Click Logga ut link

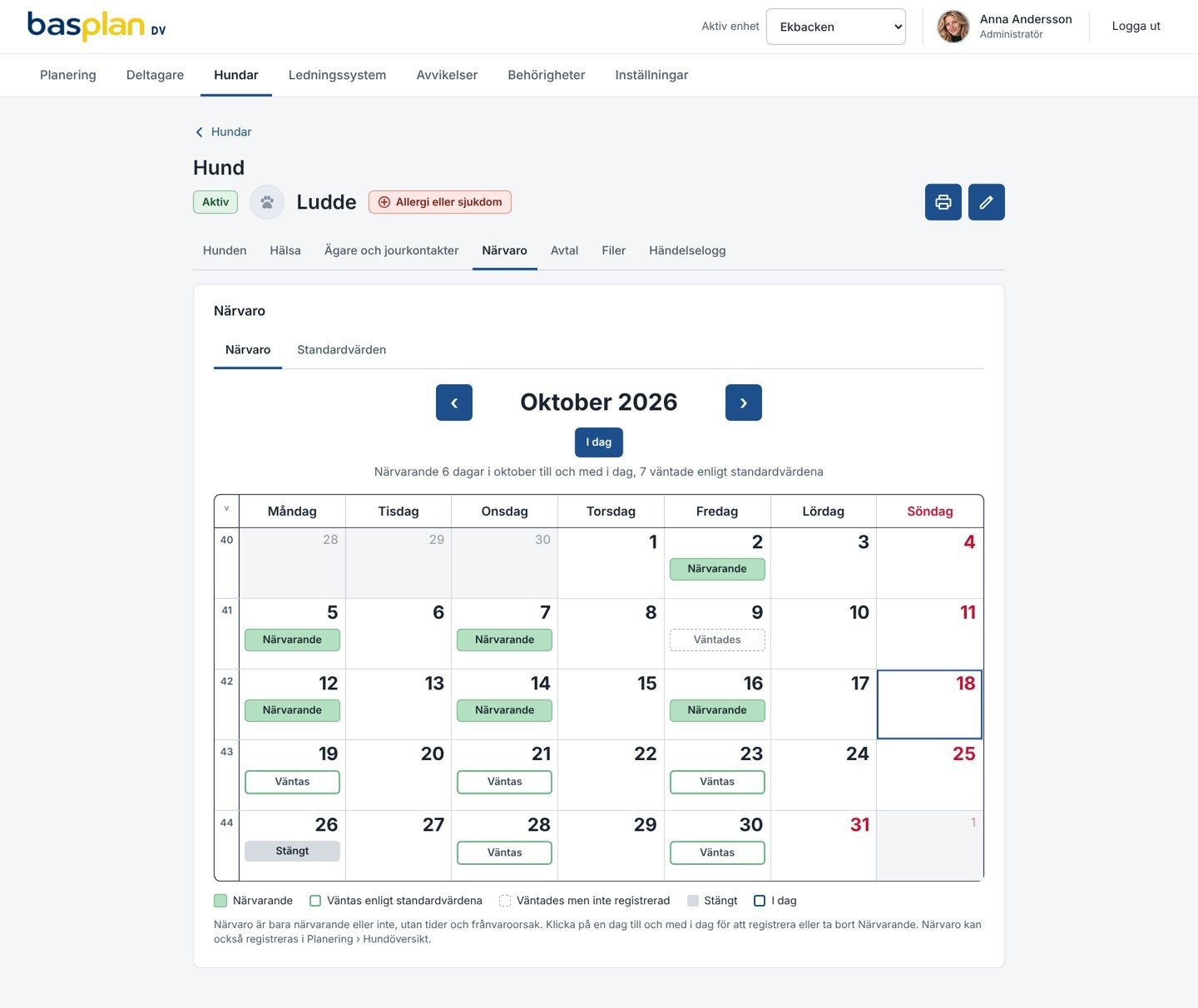[1136, 27]
